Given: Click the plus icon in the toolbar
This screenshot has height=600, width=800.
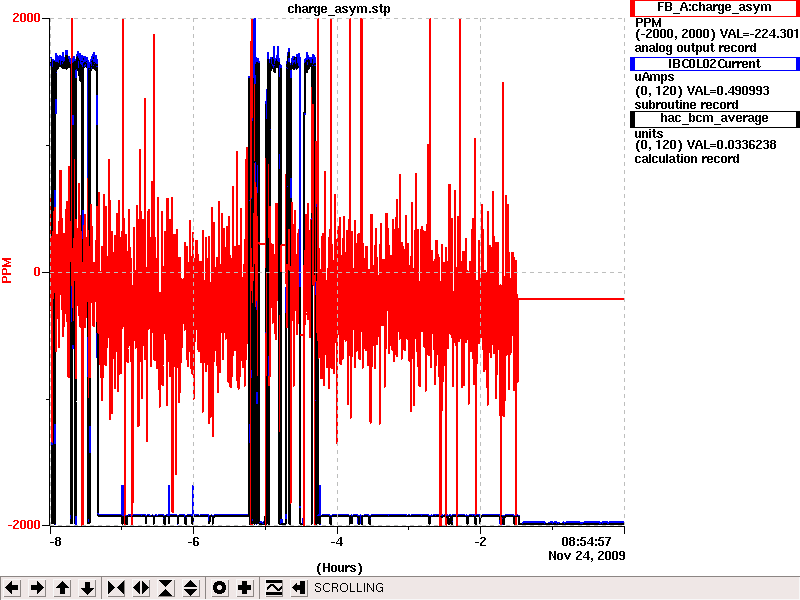Looking at the screenshot, I should point(244,588).
